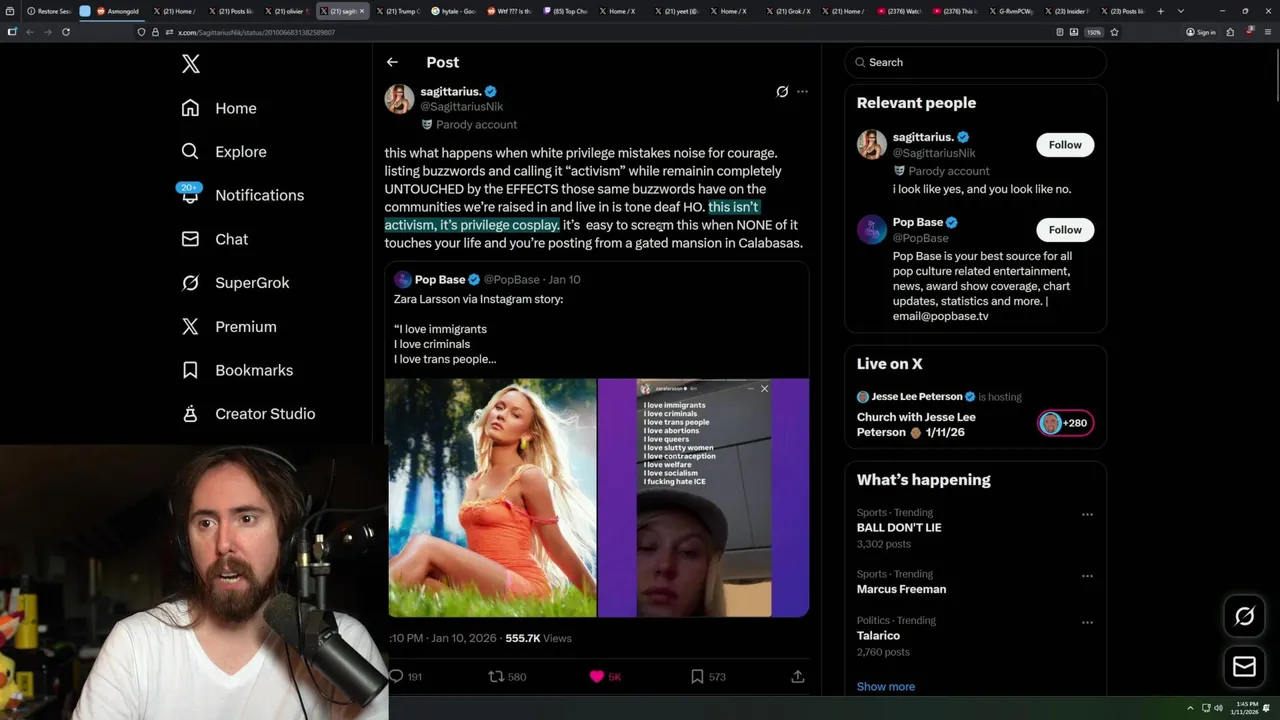
Task: Show hidden system tray icons
Action: pos(1190,708)
